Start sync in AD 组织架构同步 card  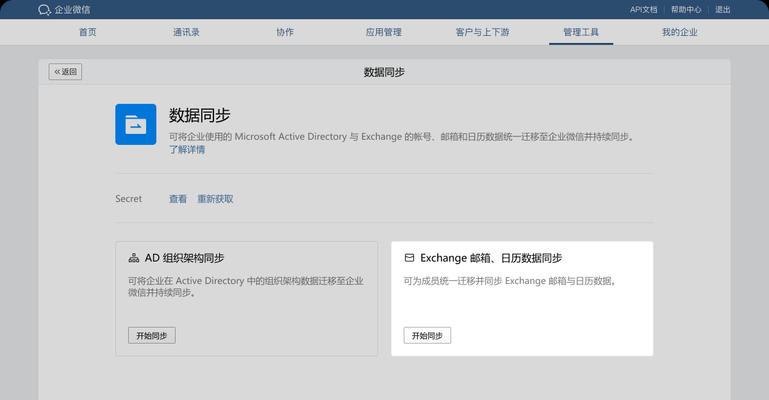click(x=152, y=335)
